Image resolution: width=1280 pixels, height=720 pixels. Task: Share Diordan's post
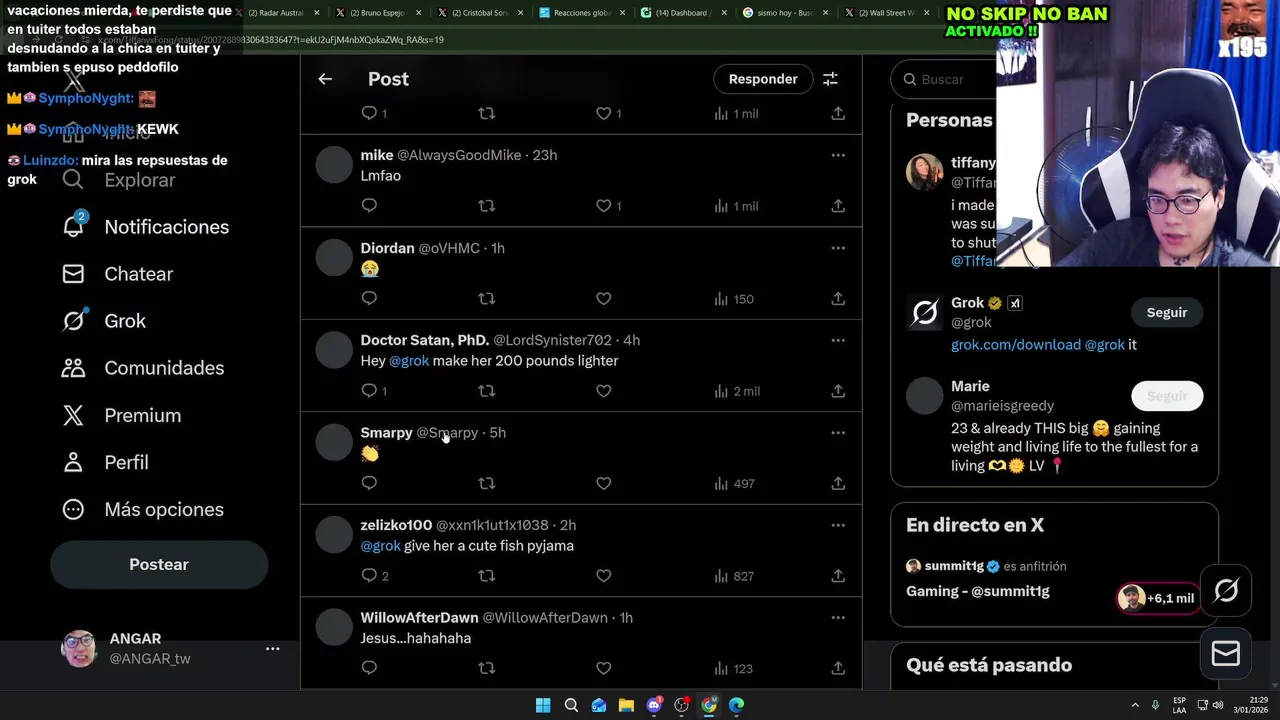point(838,299)
